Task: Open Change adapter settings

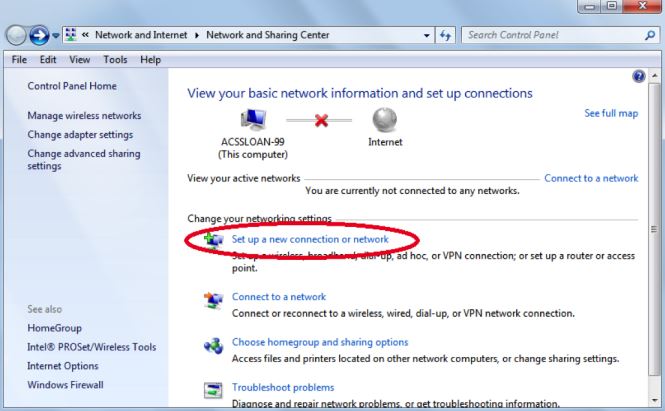Action: 80,135
